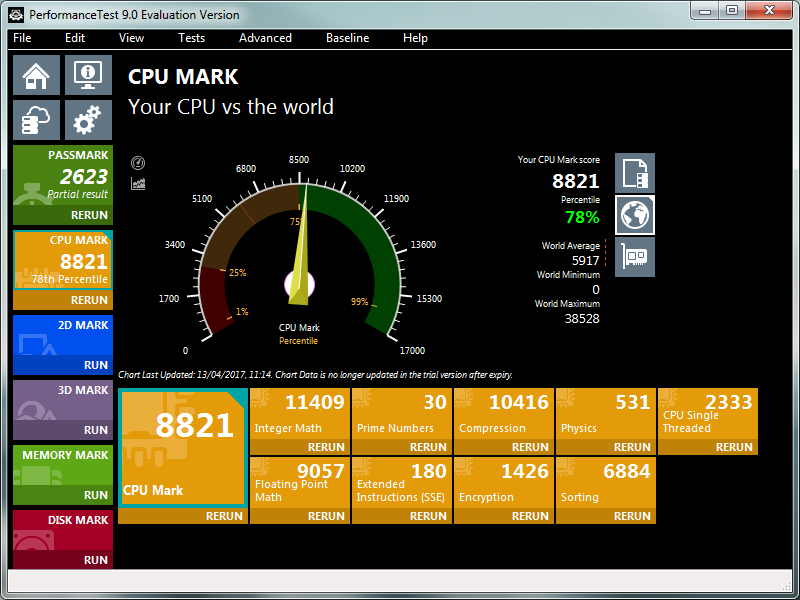Viewport: 800px width, 600px height.
Task: Click the Chart Last Updated notice text
Action: tap(315, 375)
